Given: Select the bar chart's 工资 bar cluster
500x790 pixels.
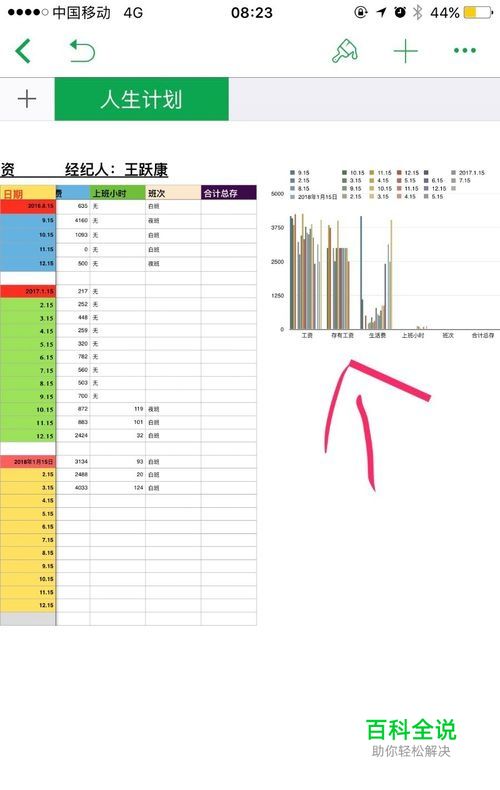Looking at the screenshot, I should click(305, 272).
